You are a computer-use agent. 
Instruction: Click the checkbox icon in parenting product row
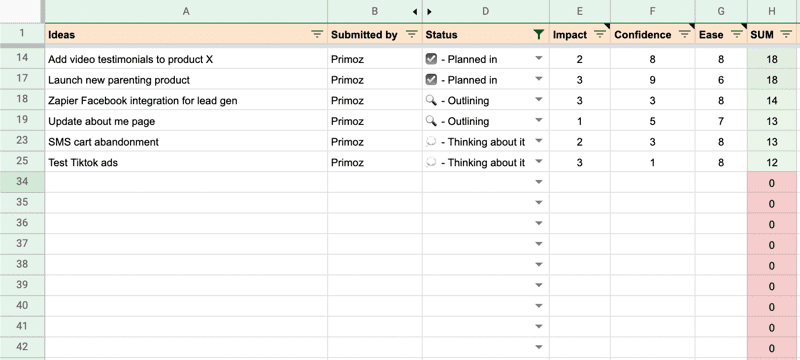[x=431, y=80]
